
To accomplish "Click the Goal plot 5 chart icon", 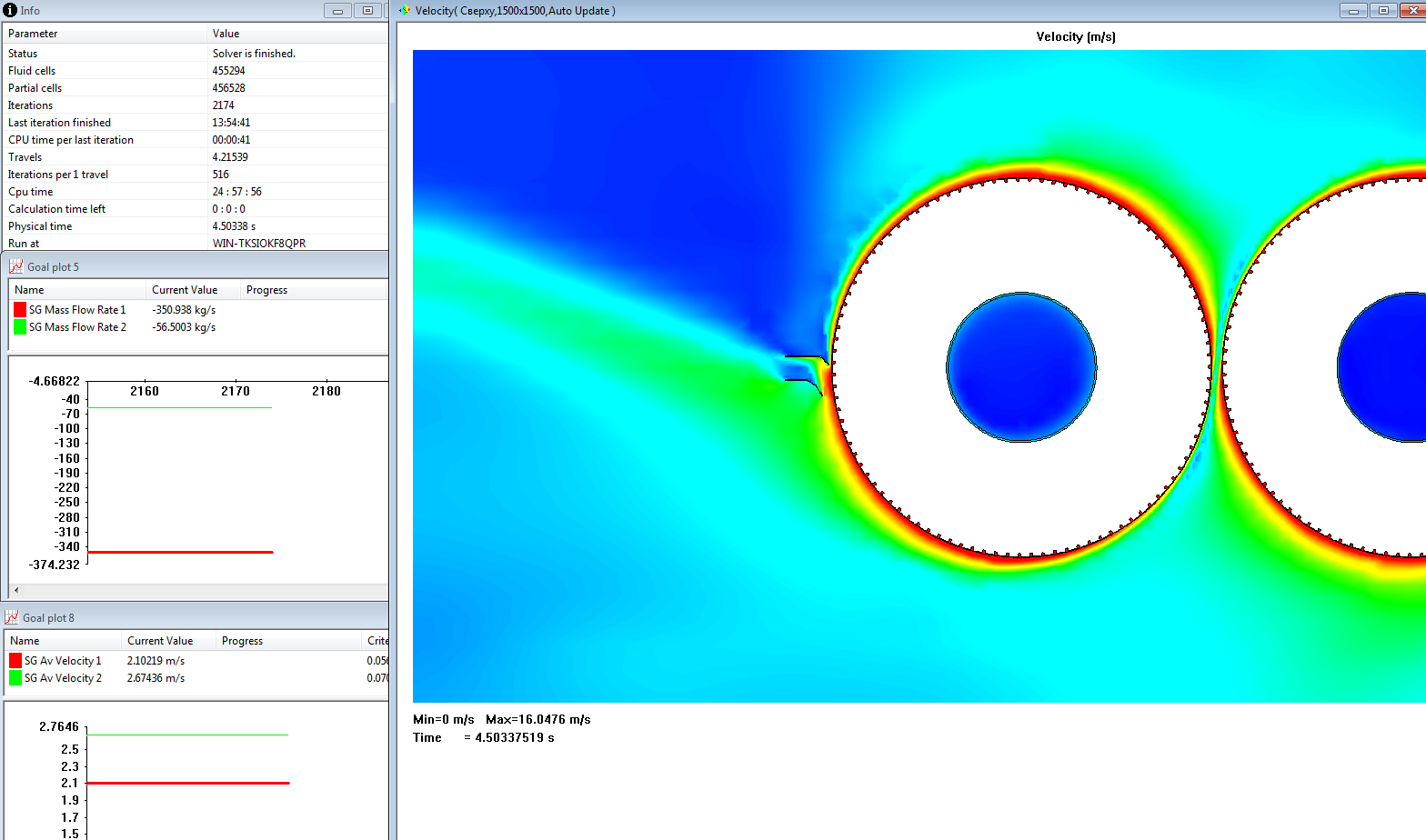I will click(x=15, y=266).
